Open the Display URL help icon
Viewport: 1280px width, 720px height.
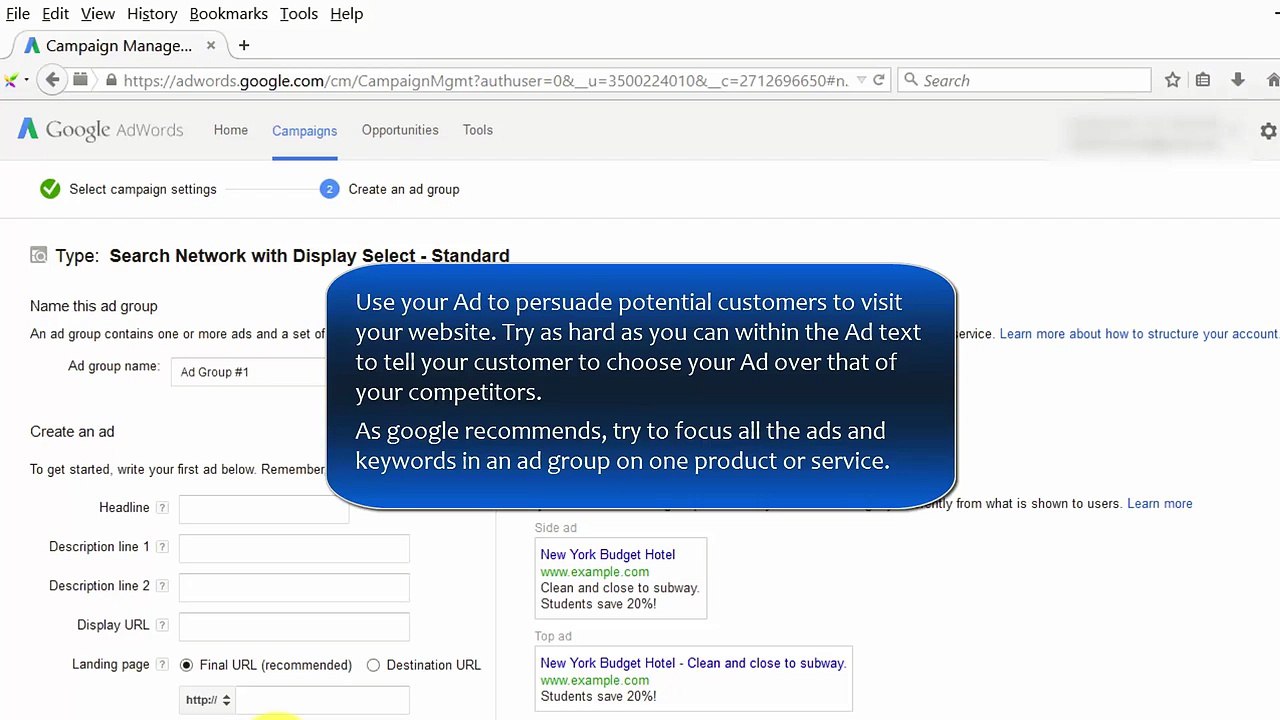click(x=162, y=625)
